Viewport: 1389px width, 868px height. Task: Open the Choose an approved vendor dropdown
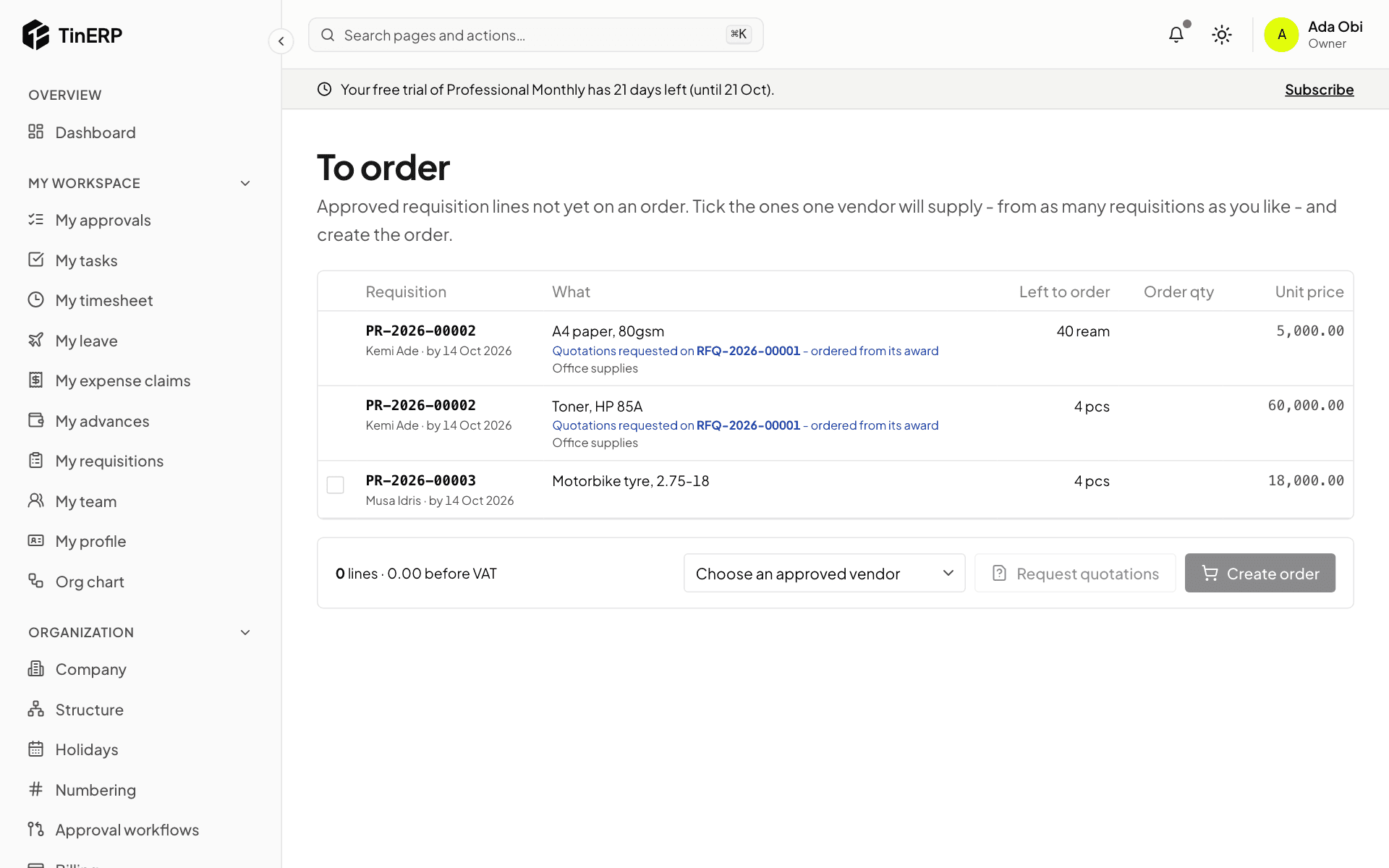coord(824,574)
